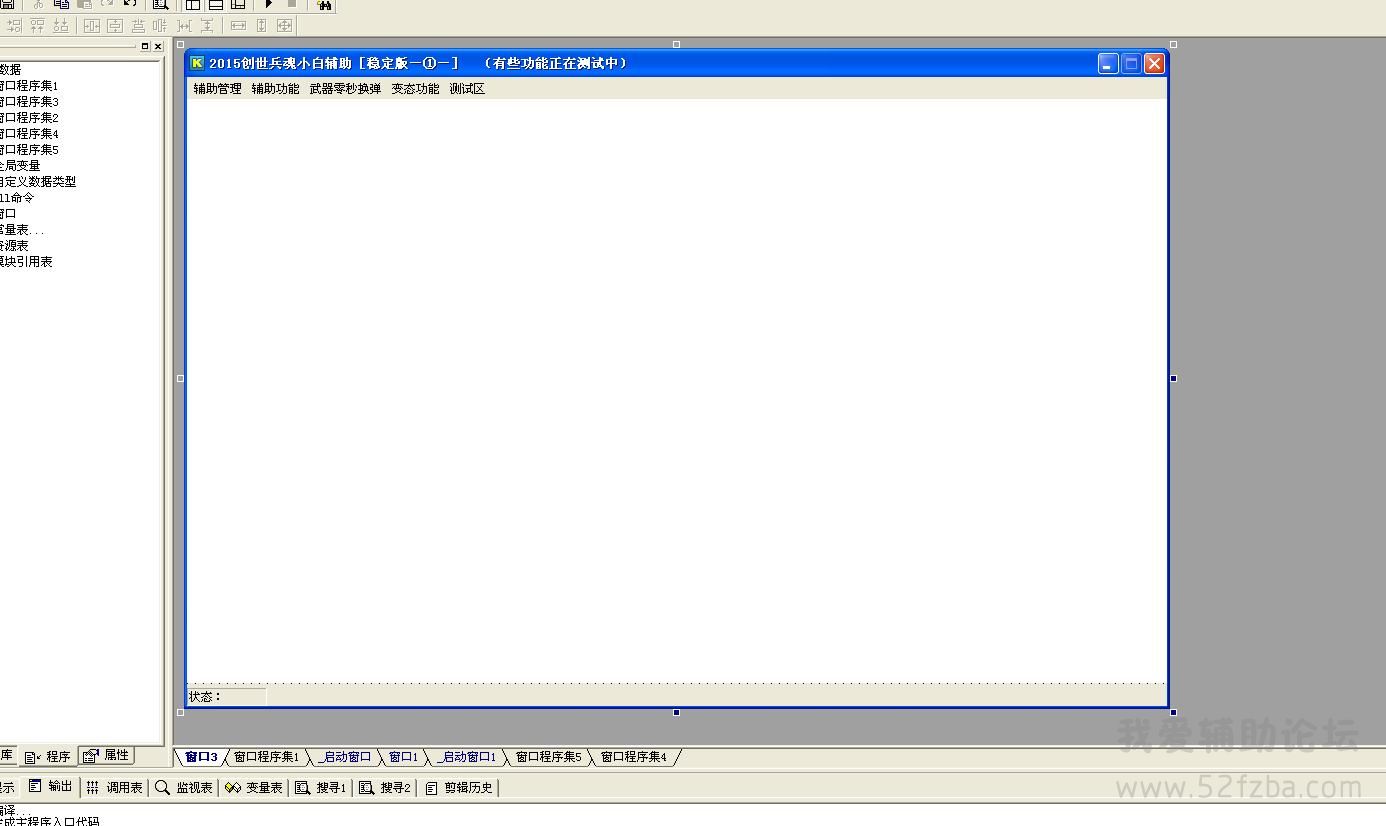Float the left work panel with the square icon

coord(145,46)
